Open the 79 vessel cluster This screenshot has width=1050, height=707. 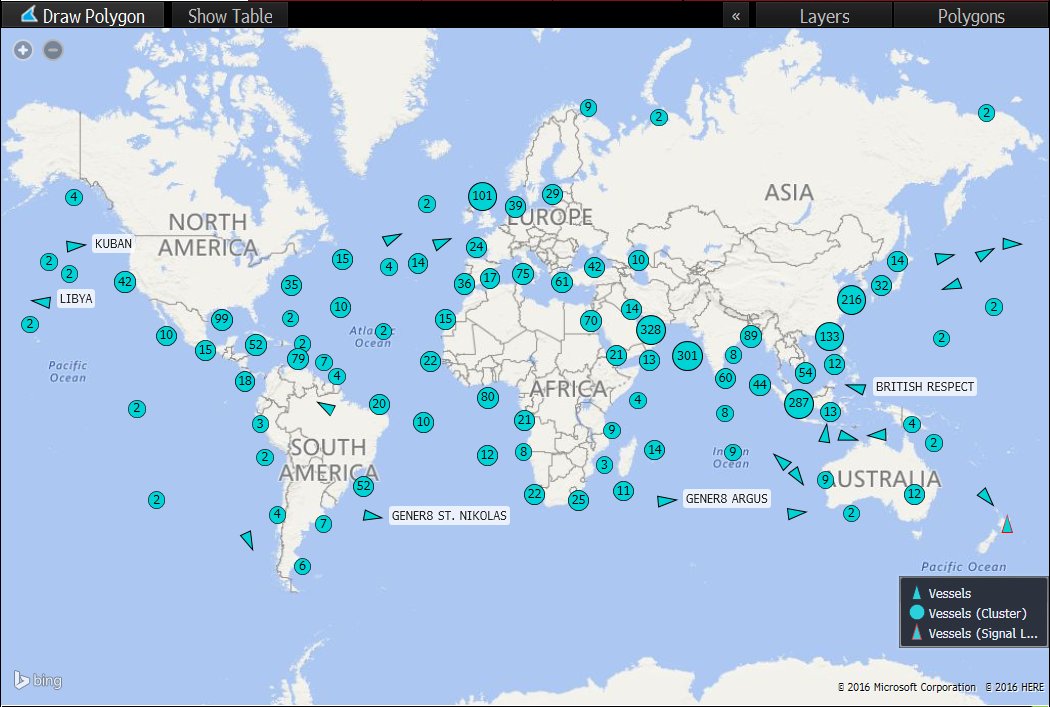click(298, 359)
